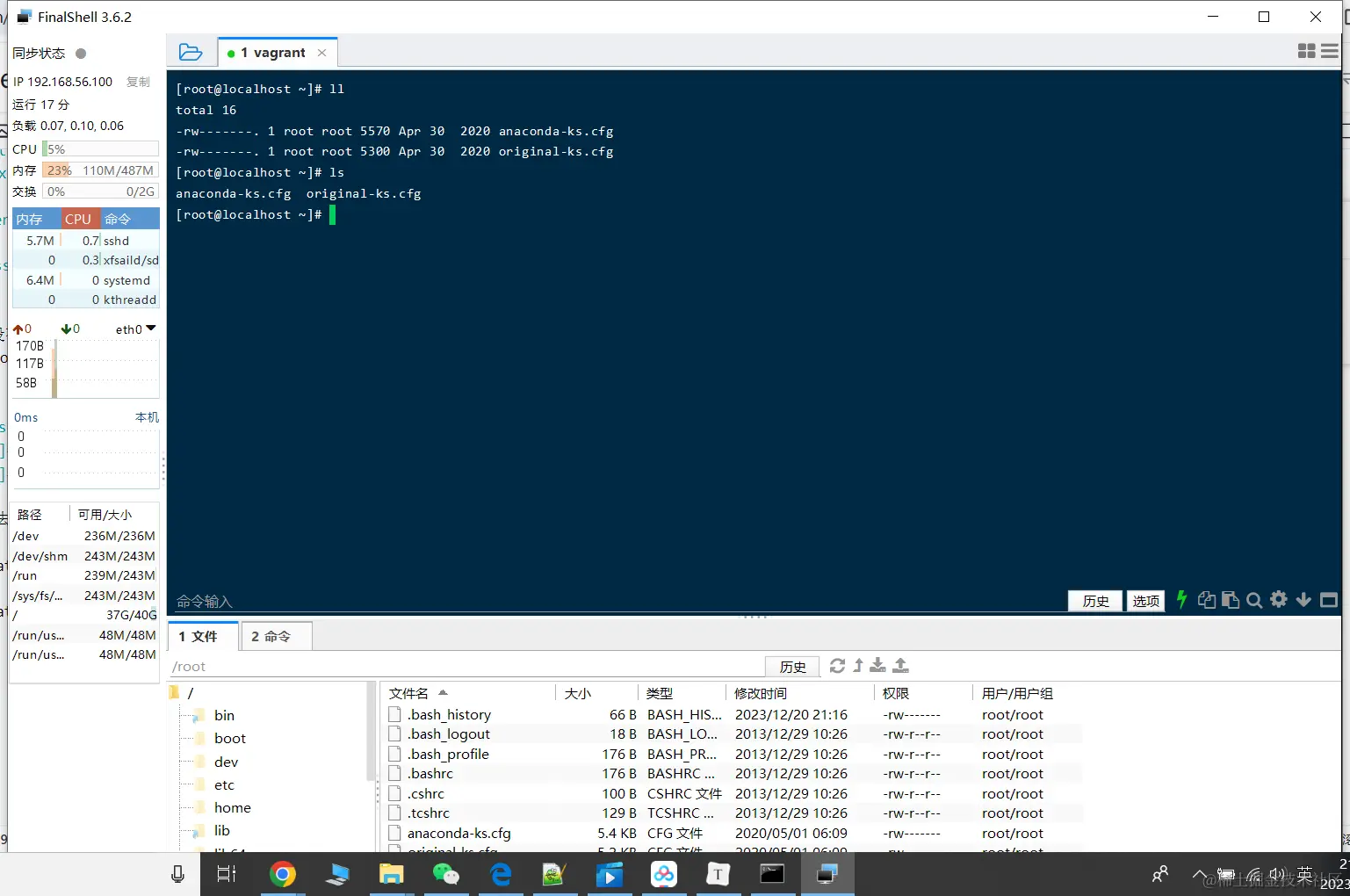Viewport: 1350px width, 896px height.
Task: Sort files by 权限 column header
Action: coord(922,693)
